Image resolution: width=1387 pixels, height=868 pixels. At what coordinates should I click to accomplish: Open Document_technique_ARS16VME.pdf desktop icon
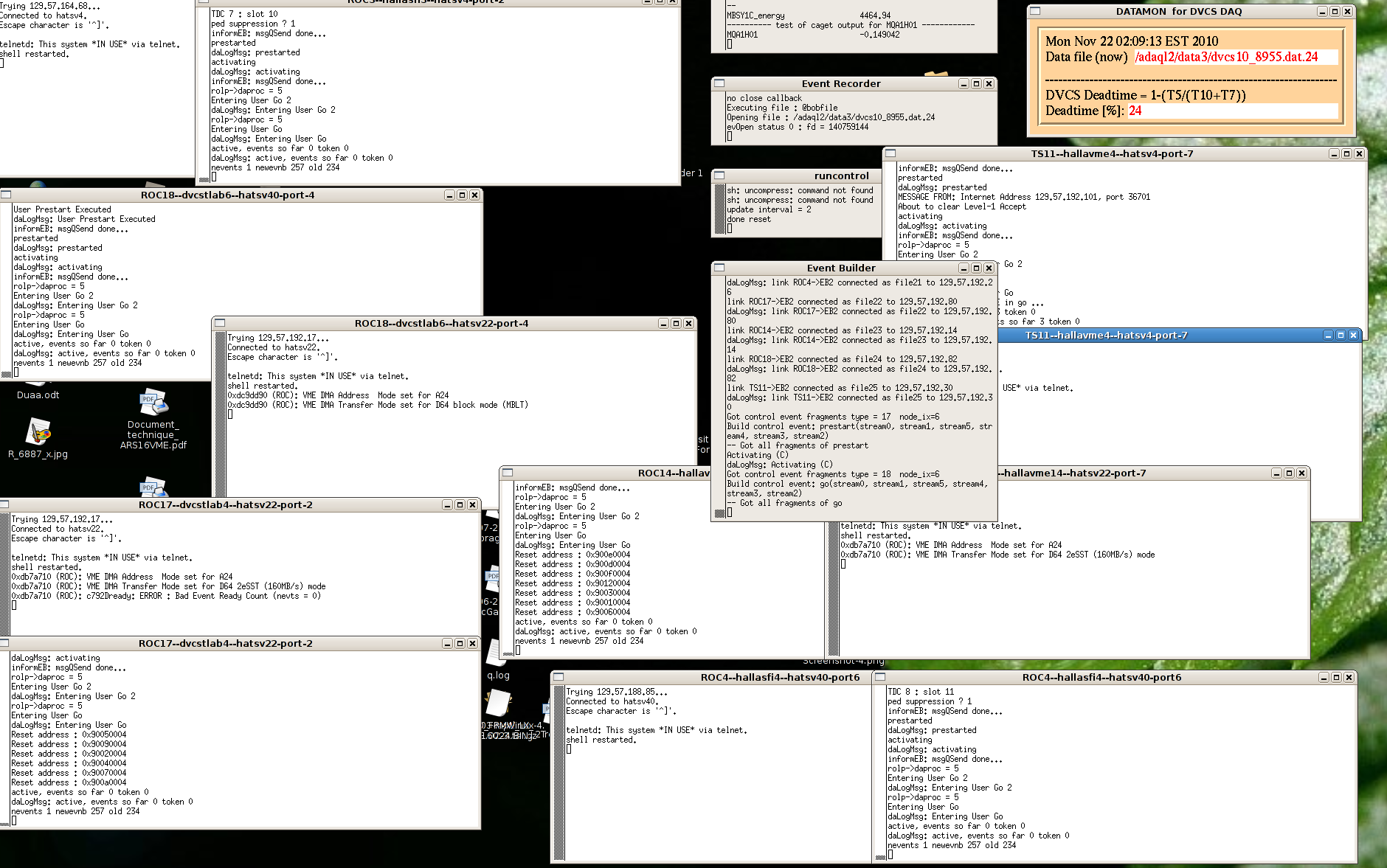153,419
